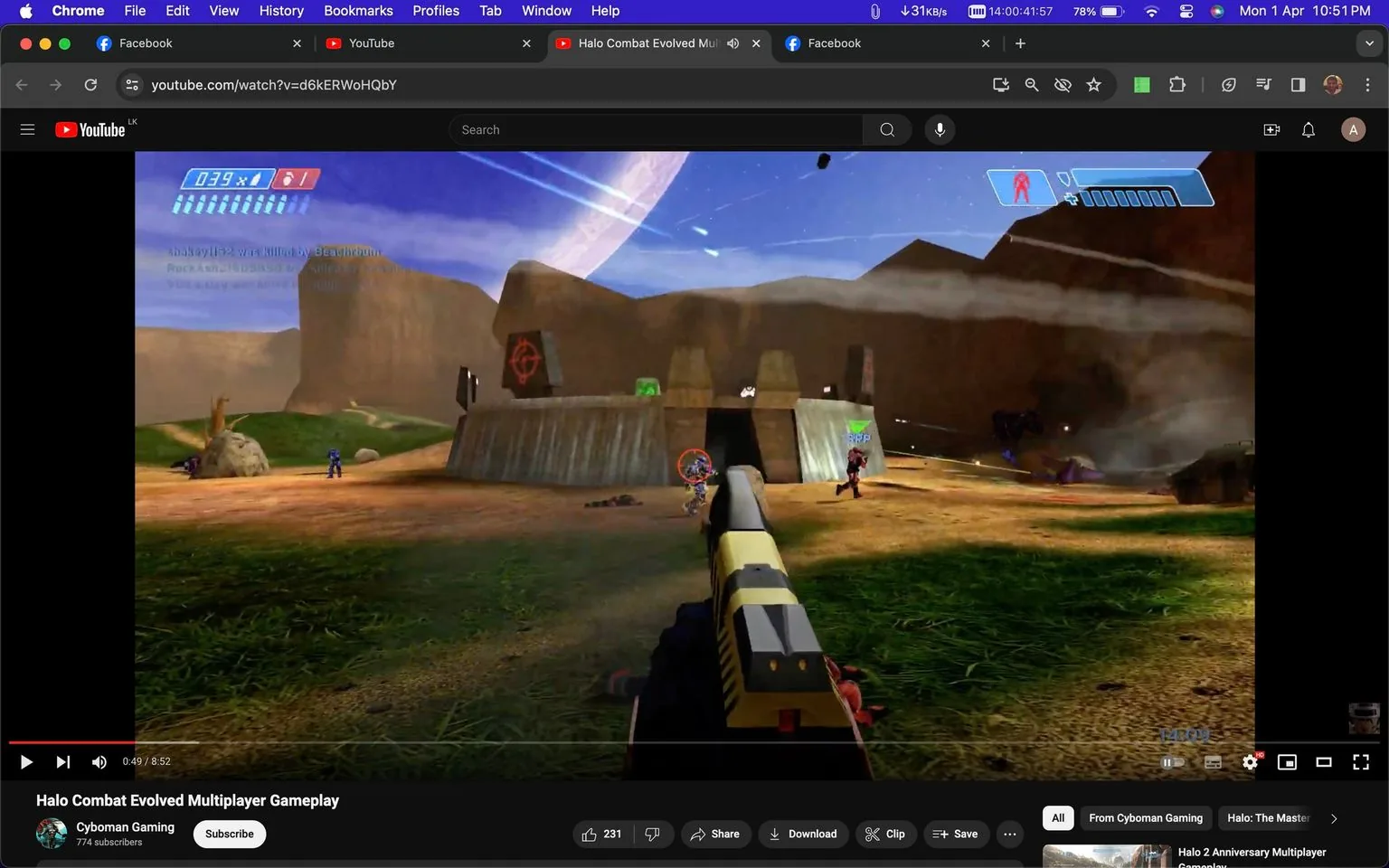
Task: Open the Bookmarks menu in the menu bar
Action: [x=357, y=10]
